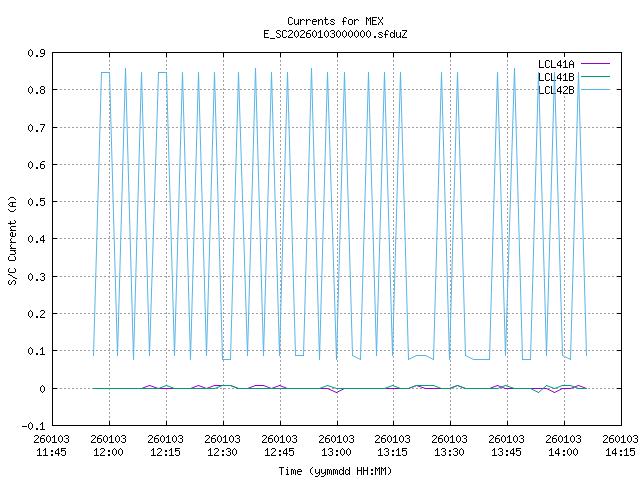The width and height of the screenshot is (640, 480).
Task: Select the light blue LCL42B legend line sample
Action: [x=594, y=89]
